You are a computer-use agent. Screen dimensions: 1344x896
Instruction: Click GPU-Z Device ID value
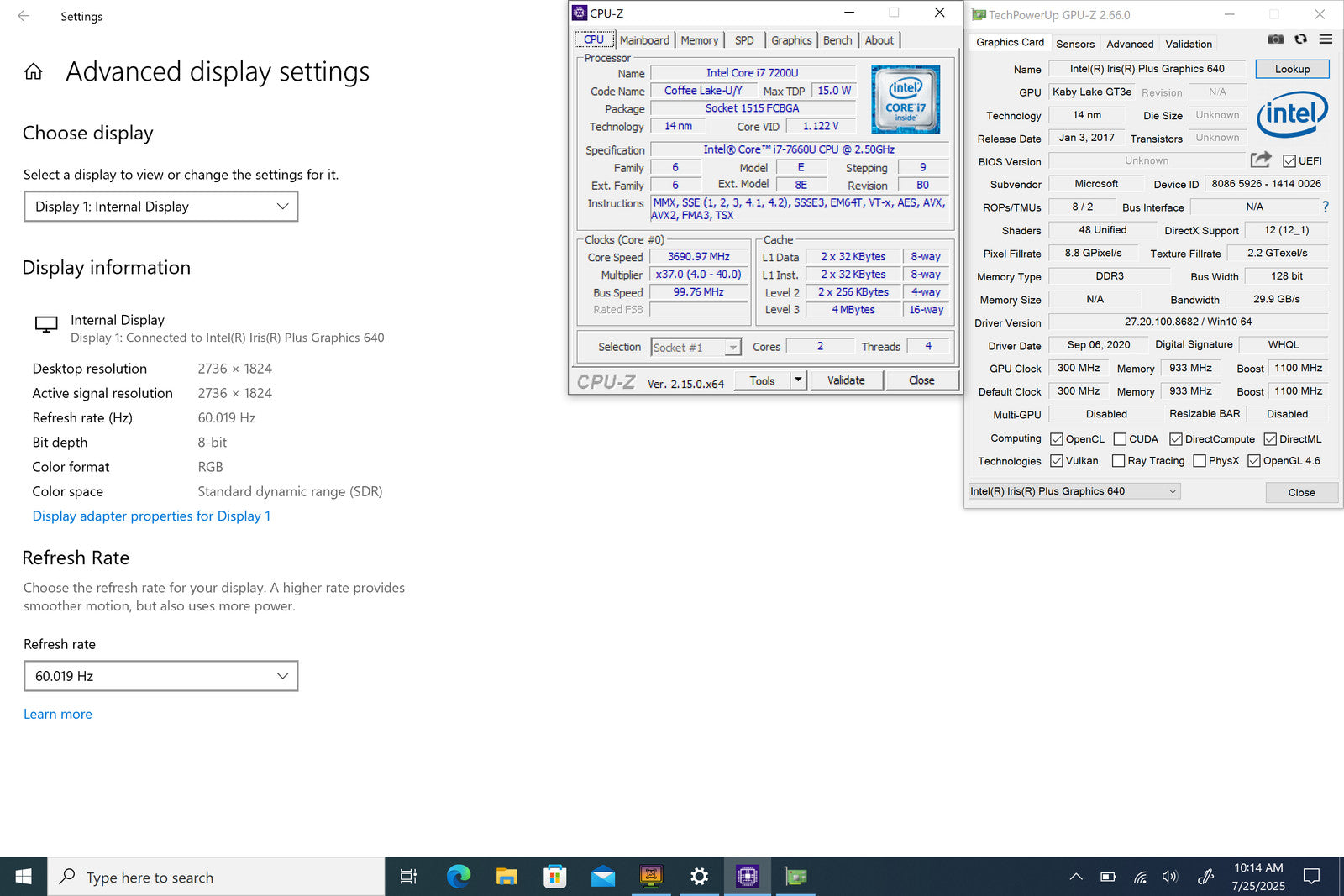[x=1266, y=184]
